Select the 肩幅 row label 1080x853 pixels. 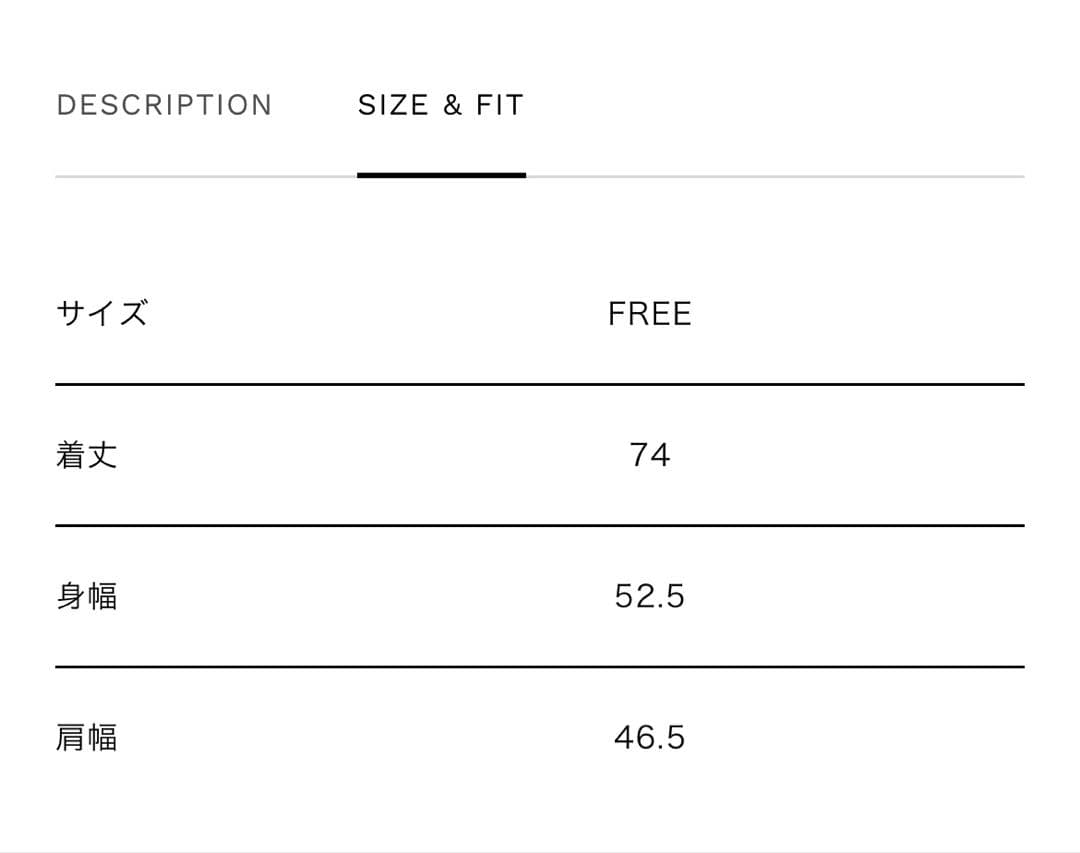coord(87,738)
